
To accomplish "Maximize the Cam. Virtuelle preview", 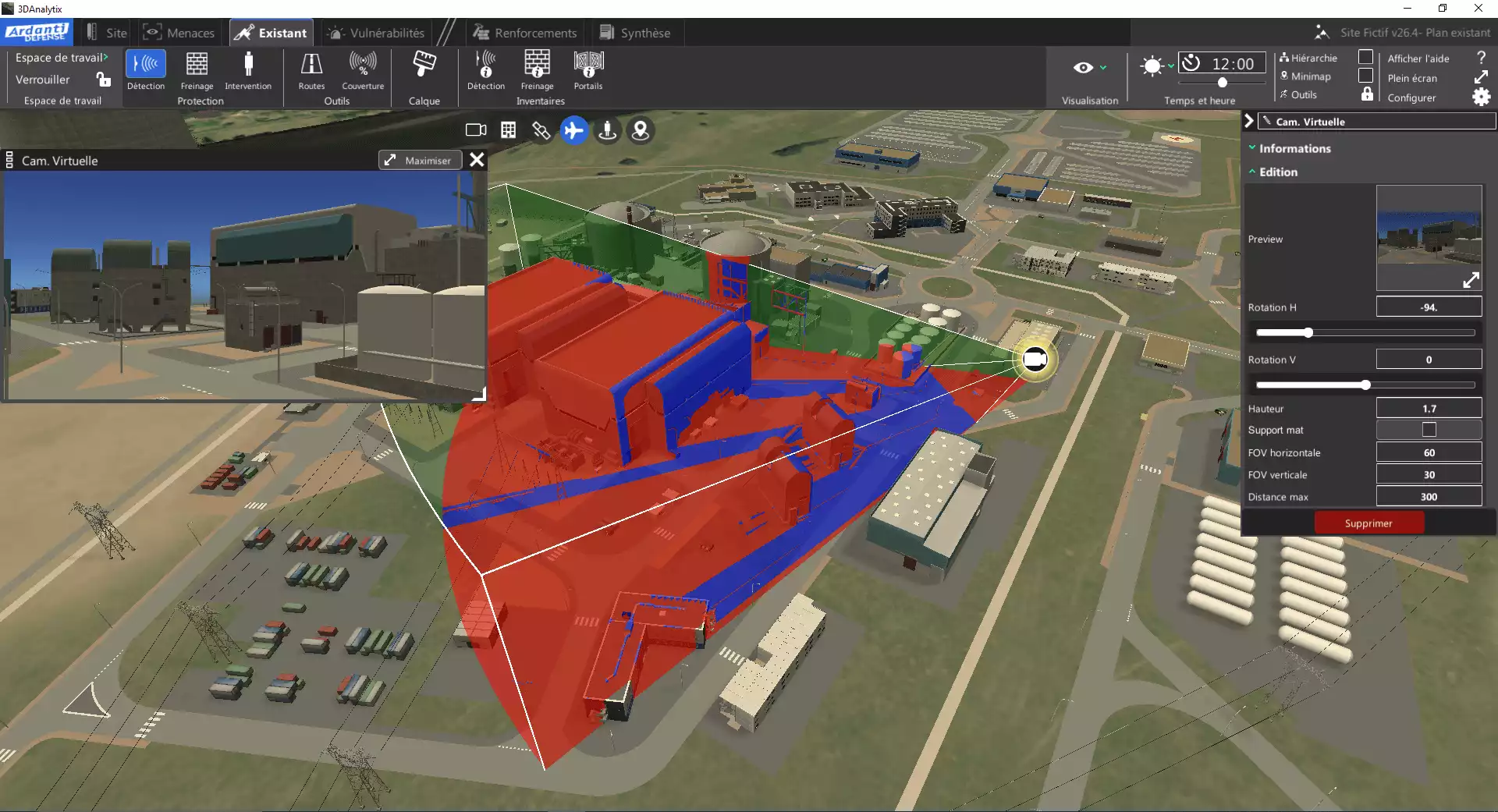I will pyautogui.click(x=420, y=160).
